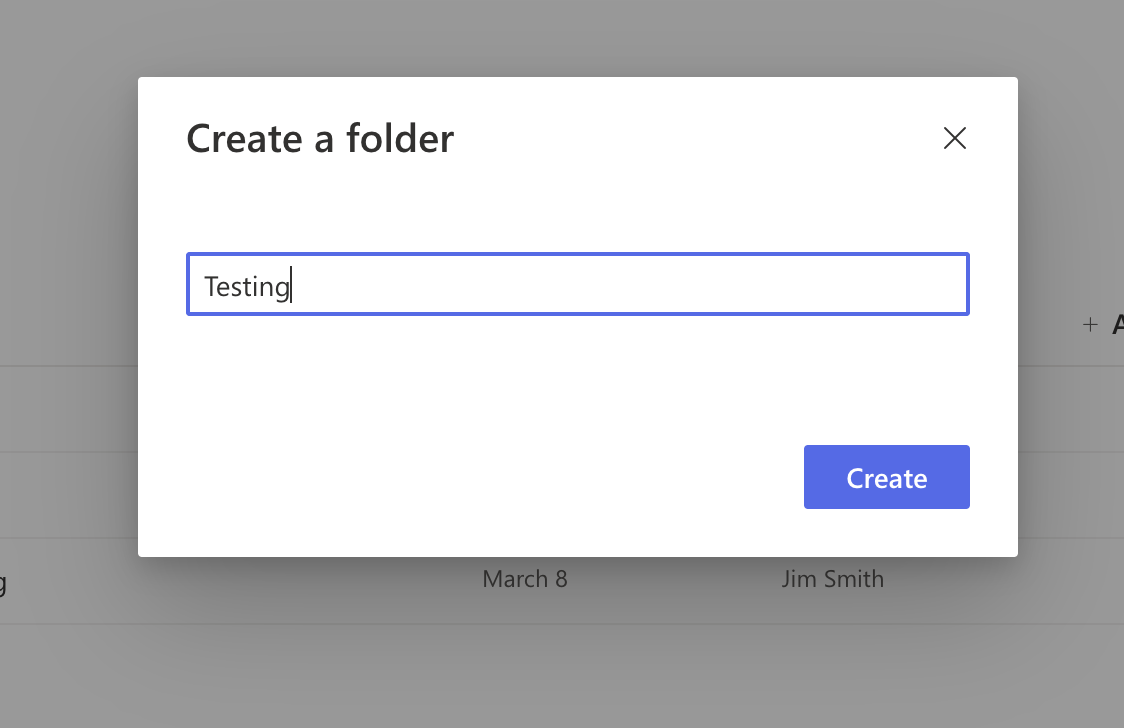Click inside the highlighted blue input box

click(x=578, y=284)
